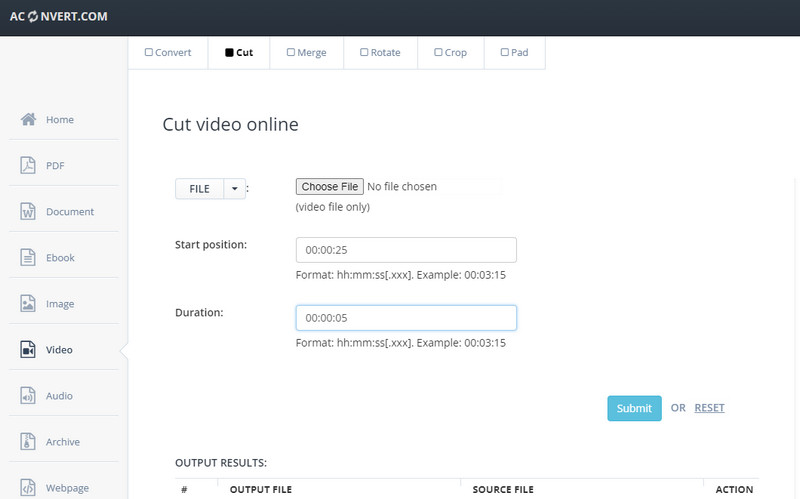Screen dimensions: 800x499
Task: Open the Webpage icon in sidebar
Action: point(28,488)
